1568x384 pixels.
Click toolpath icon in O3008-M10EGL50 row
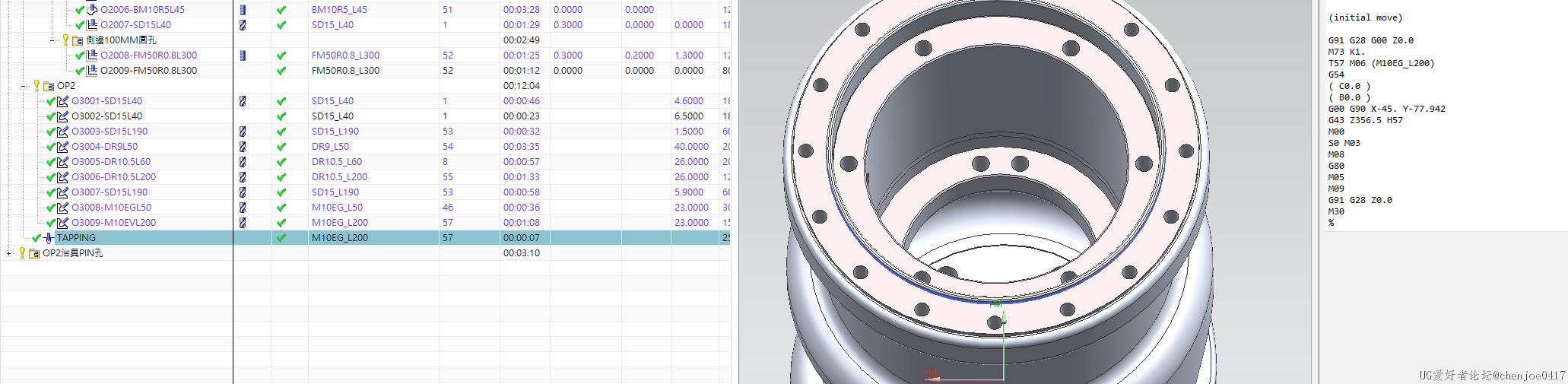[243, 208]
